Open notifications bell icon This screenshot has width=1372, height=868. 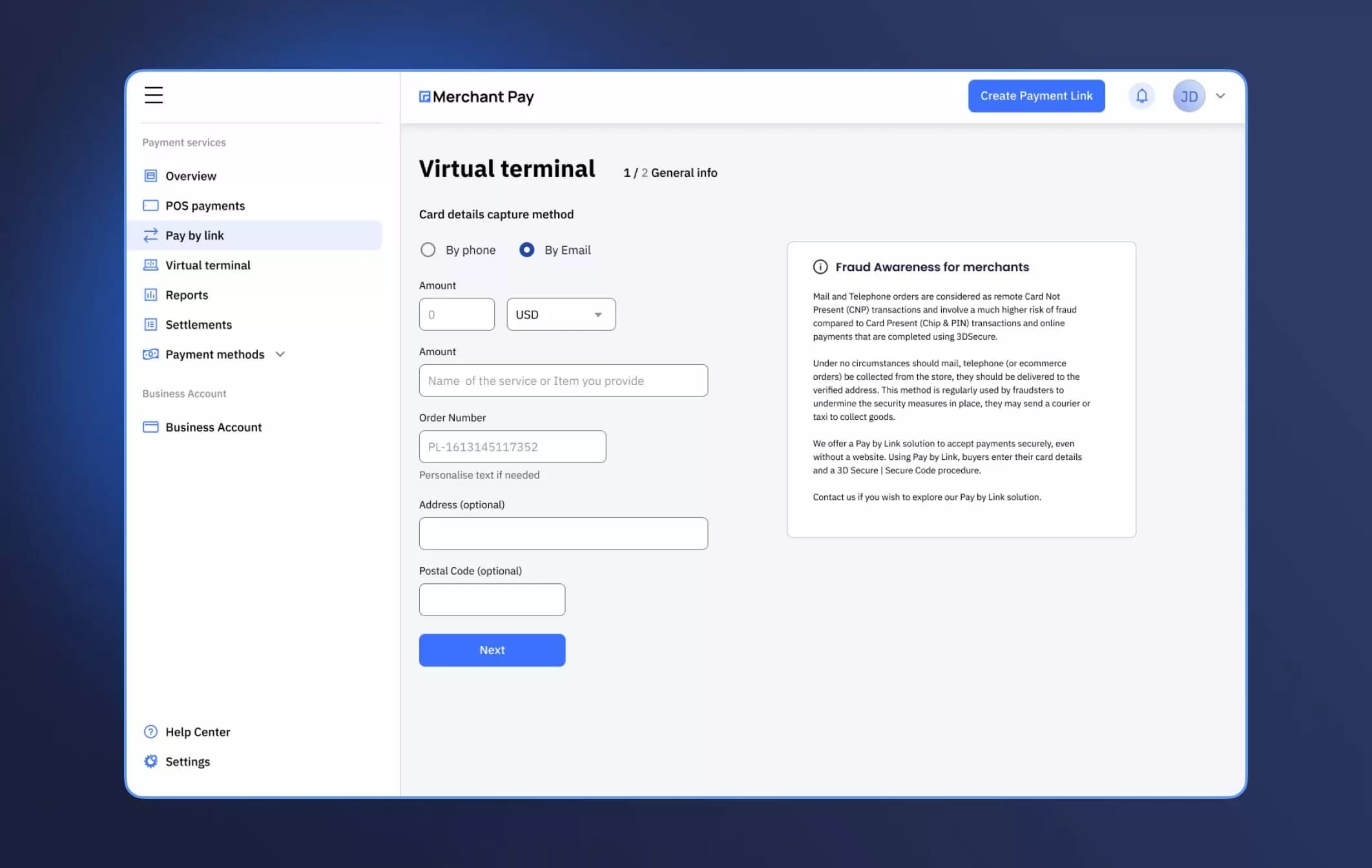1141,96
